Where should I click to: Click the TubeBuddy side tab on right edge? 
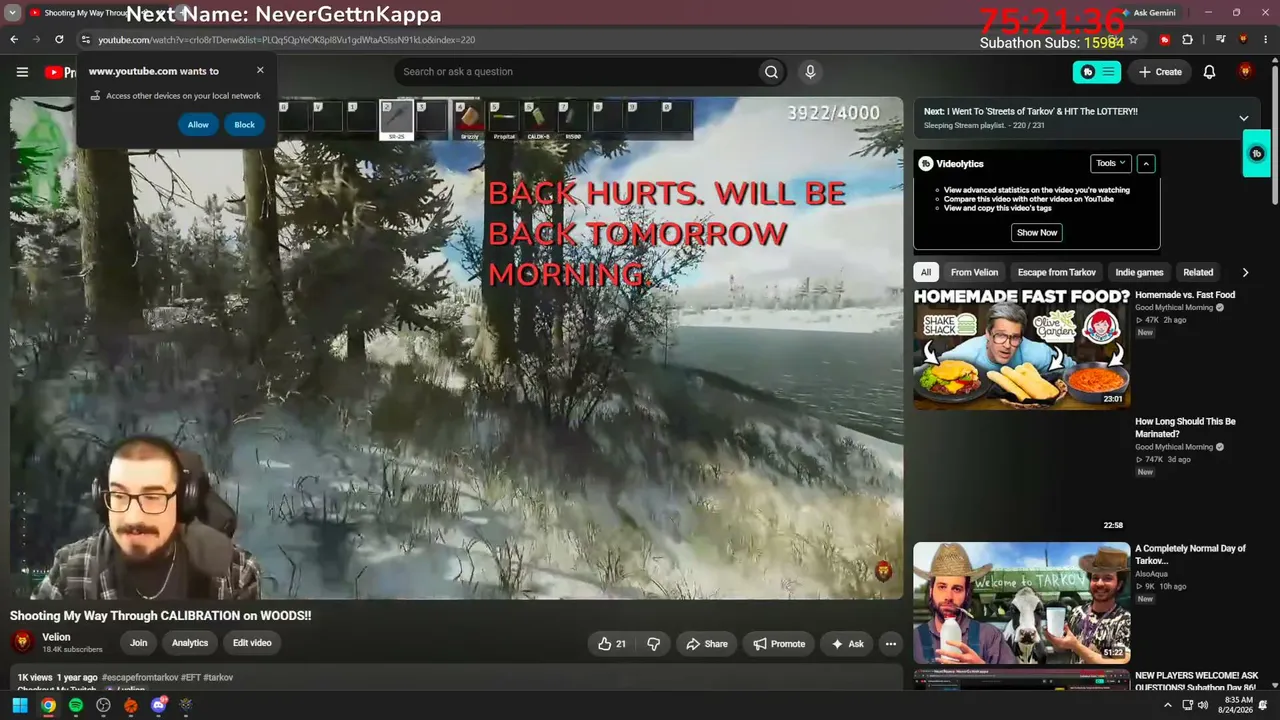coord(1257,154)
